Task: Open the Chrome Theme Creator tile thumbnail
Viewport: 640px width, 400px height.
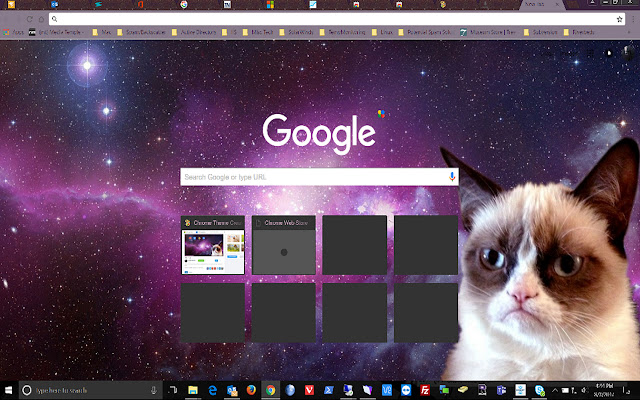Action: pyautogui.click(x=213, y=252)
